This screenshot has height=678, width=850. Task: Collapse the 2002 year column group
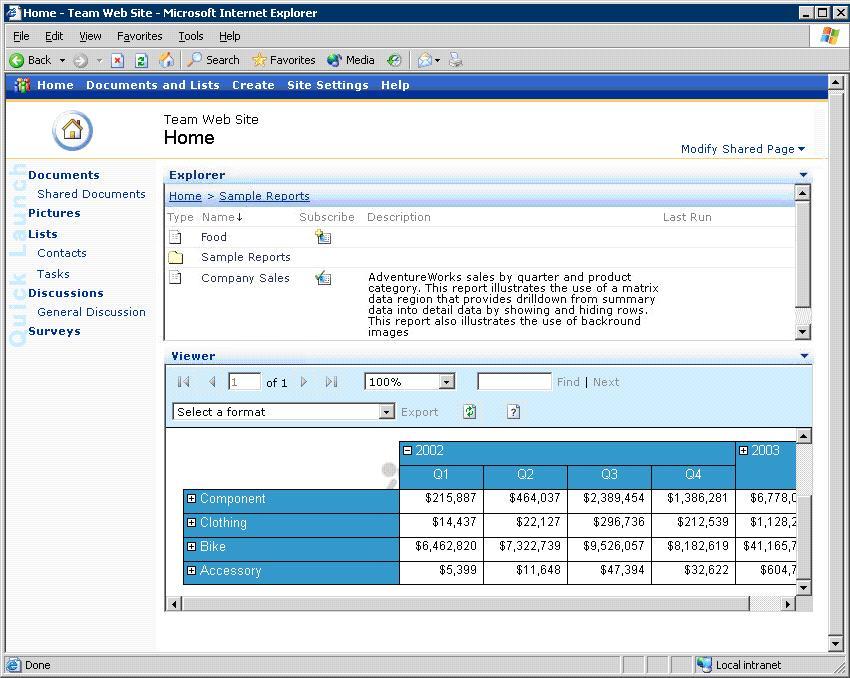click(407, 451)
